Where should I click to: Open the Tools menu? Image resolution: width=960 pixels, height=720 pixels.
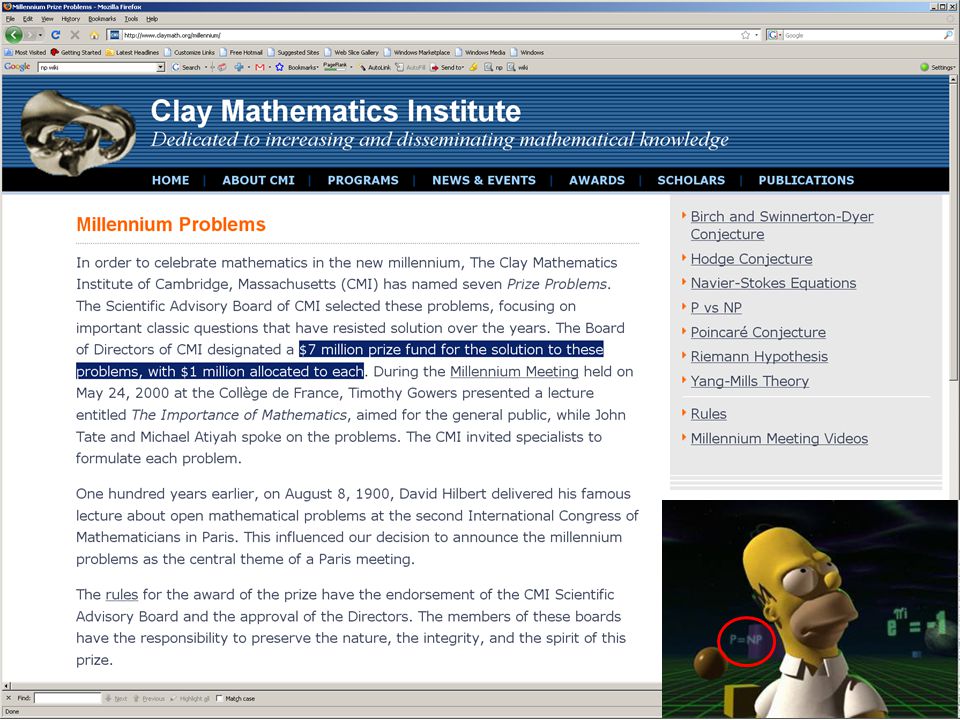(x=131, y=19)
